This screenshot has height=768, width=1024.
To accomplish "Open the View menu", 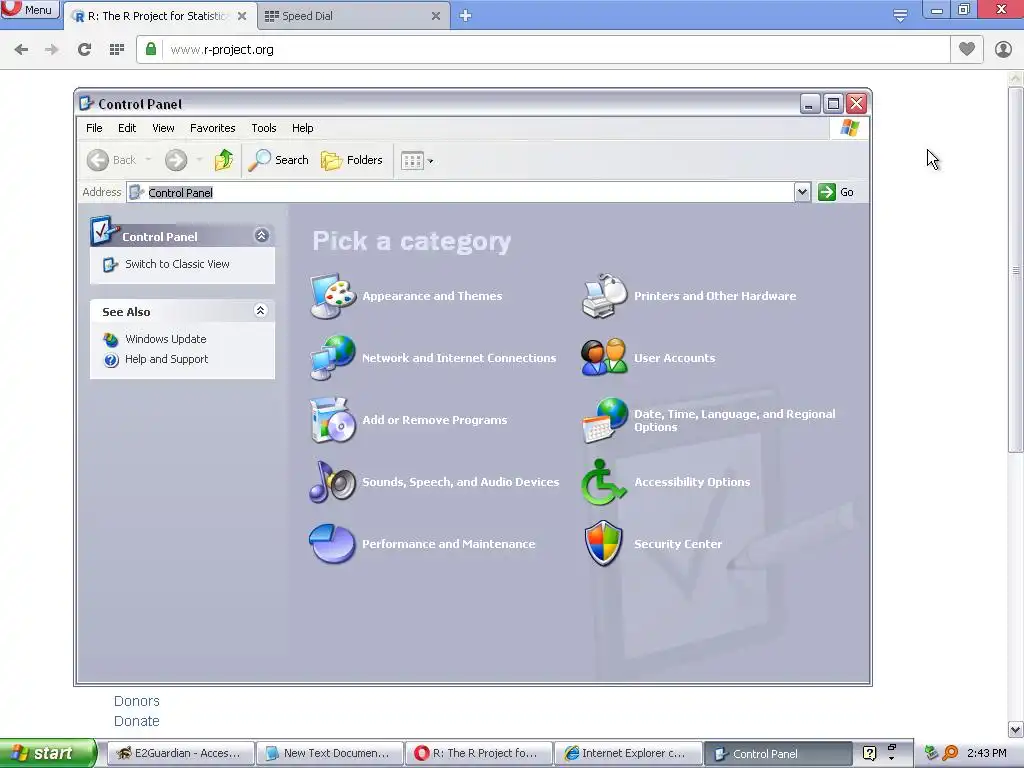I will (x=163, y=128).
